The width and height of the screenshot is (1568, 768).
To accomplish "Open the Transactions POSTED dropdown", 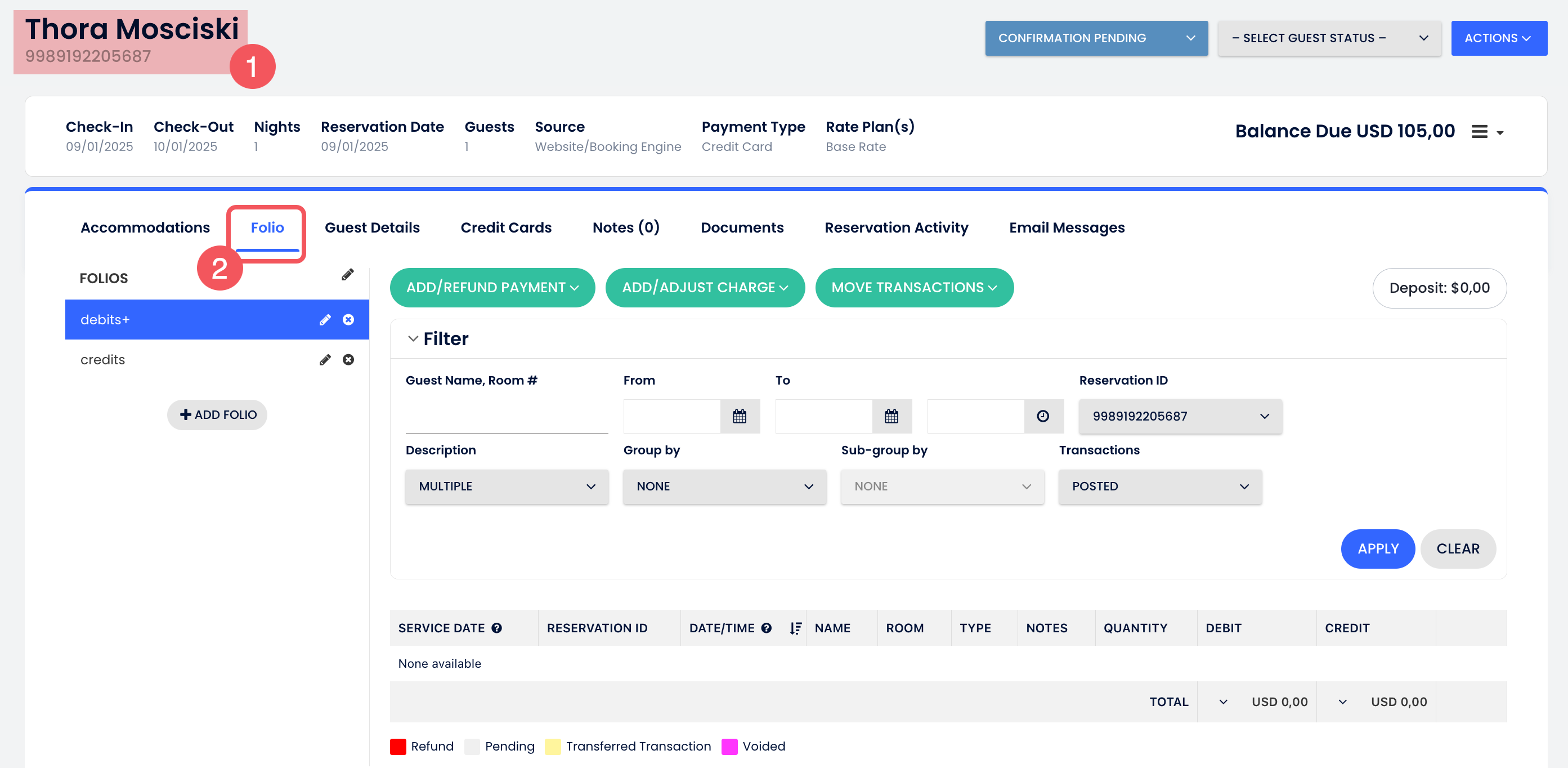I will (1159, 486).
